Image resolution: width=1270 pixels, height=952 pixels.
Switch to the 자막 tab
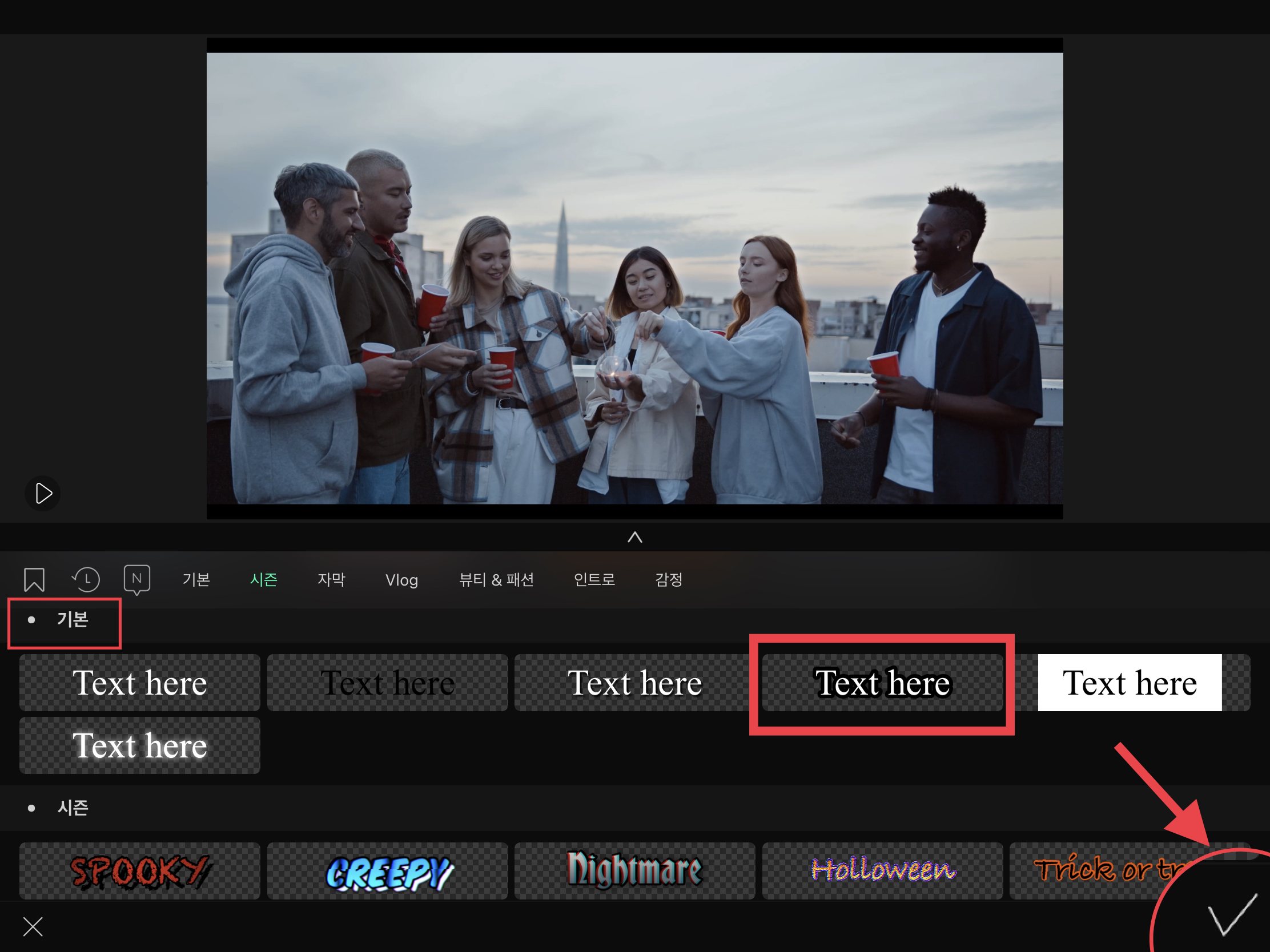[x=331, y=579]
